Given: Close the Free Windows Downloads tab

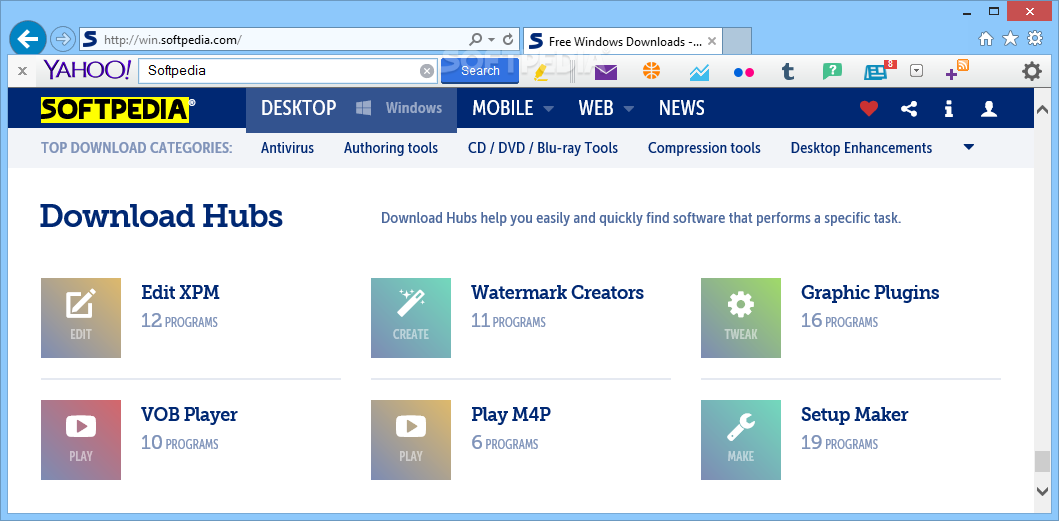Looking at the screenshot, I should (711, 41).
